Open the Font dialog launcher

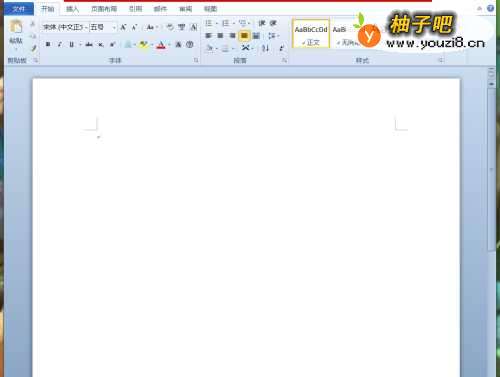[196, 60]
